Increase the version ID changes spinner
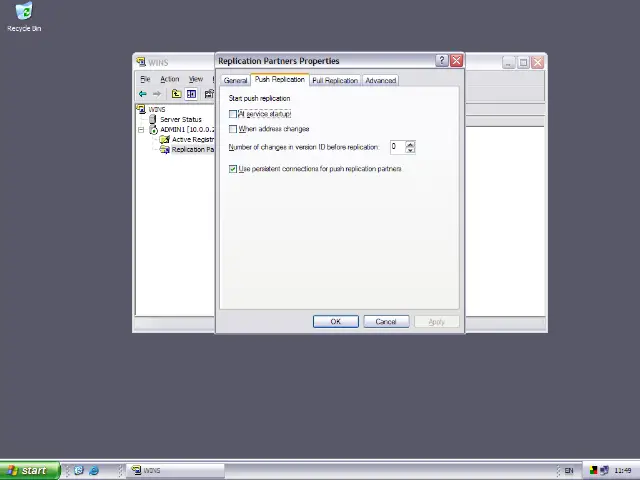The width and height of the screenshot is (640, 480). coord(410,144)
